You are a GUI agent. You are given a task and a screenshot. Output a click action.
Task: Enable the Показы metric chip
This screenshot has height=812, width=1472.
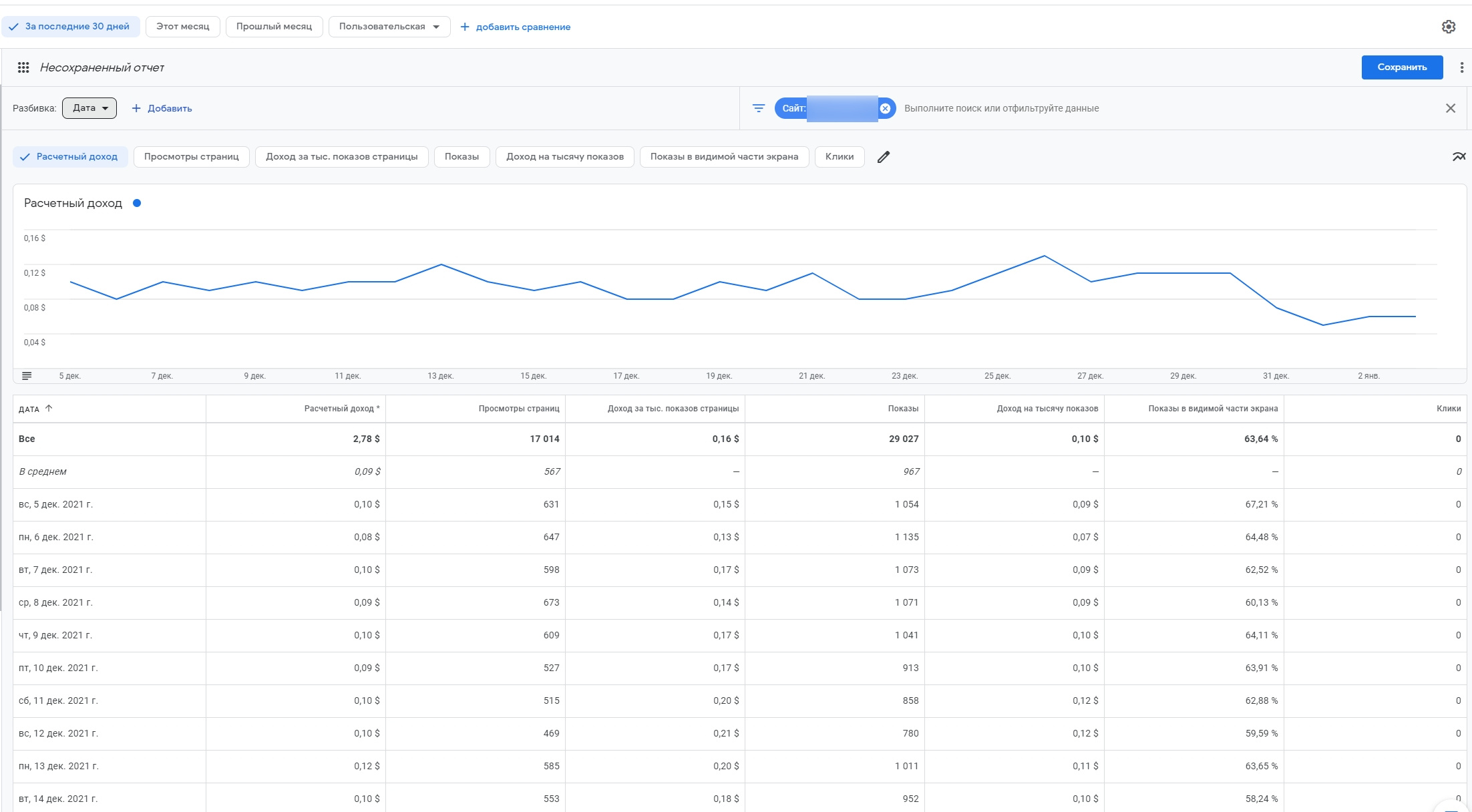click(462, 157)
